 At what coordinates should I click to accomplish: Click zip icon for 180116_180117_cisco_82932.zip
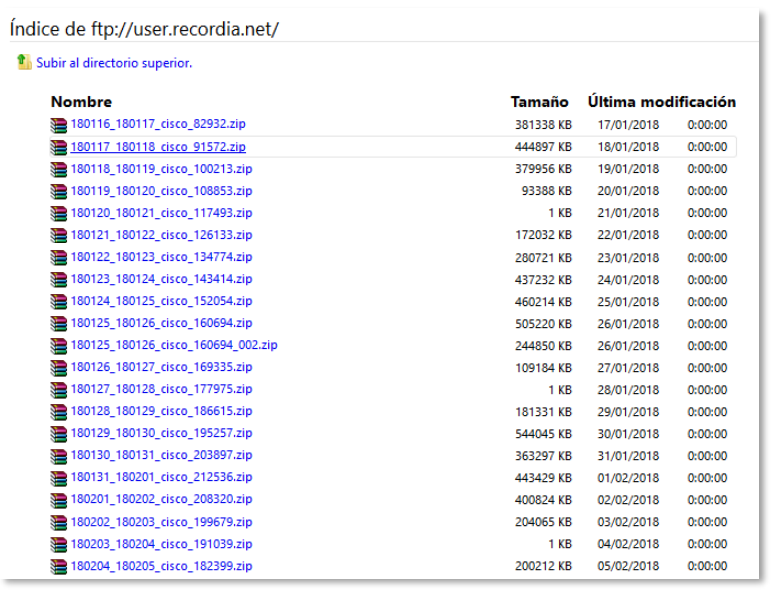(58, 125)
